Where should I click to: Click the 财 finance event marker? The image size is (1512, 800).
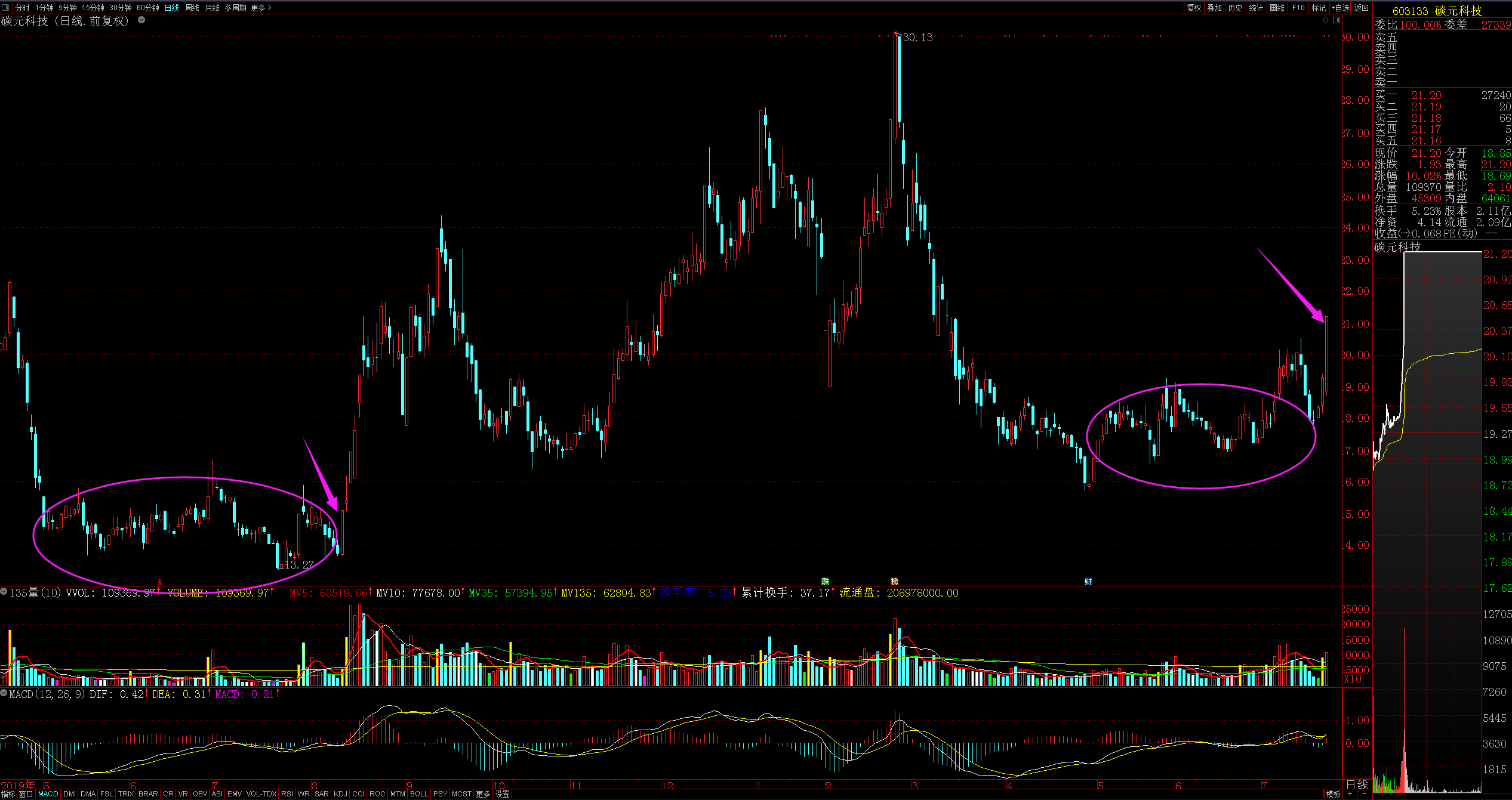pos(1088,581)
